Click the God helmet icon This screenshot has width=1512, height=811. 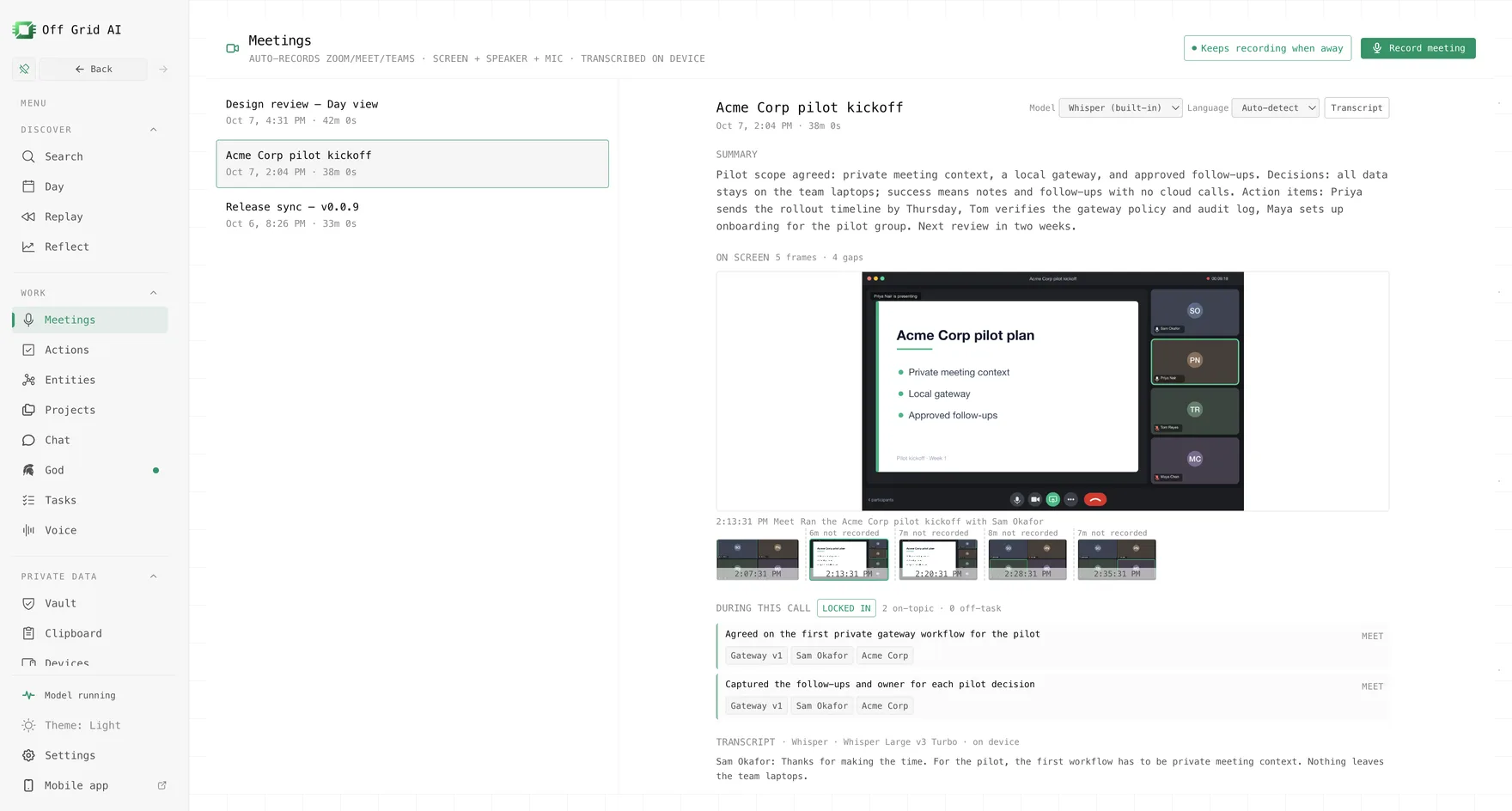click(x=28, y=470)
